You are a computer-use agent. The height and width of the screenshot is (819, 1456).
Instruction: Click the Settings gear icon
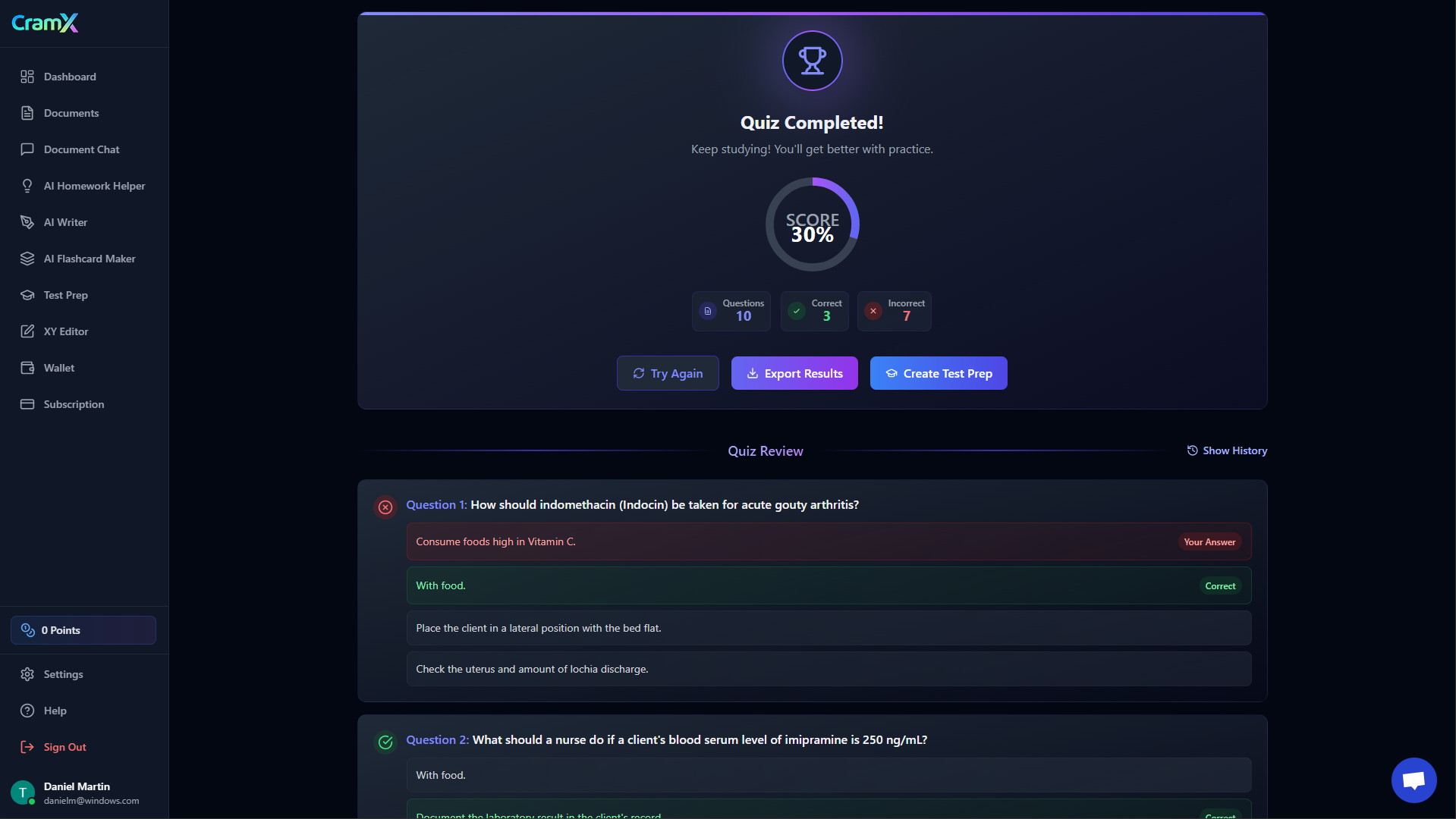click(27, 674)
